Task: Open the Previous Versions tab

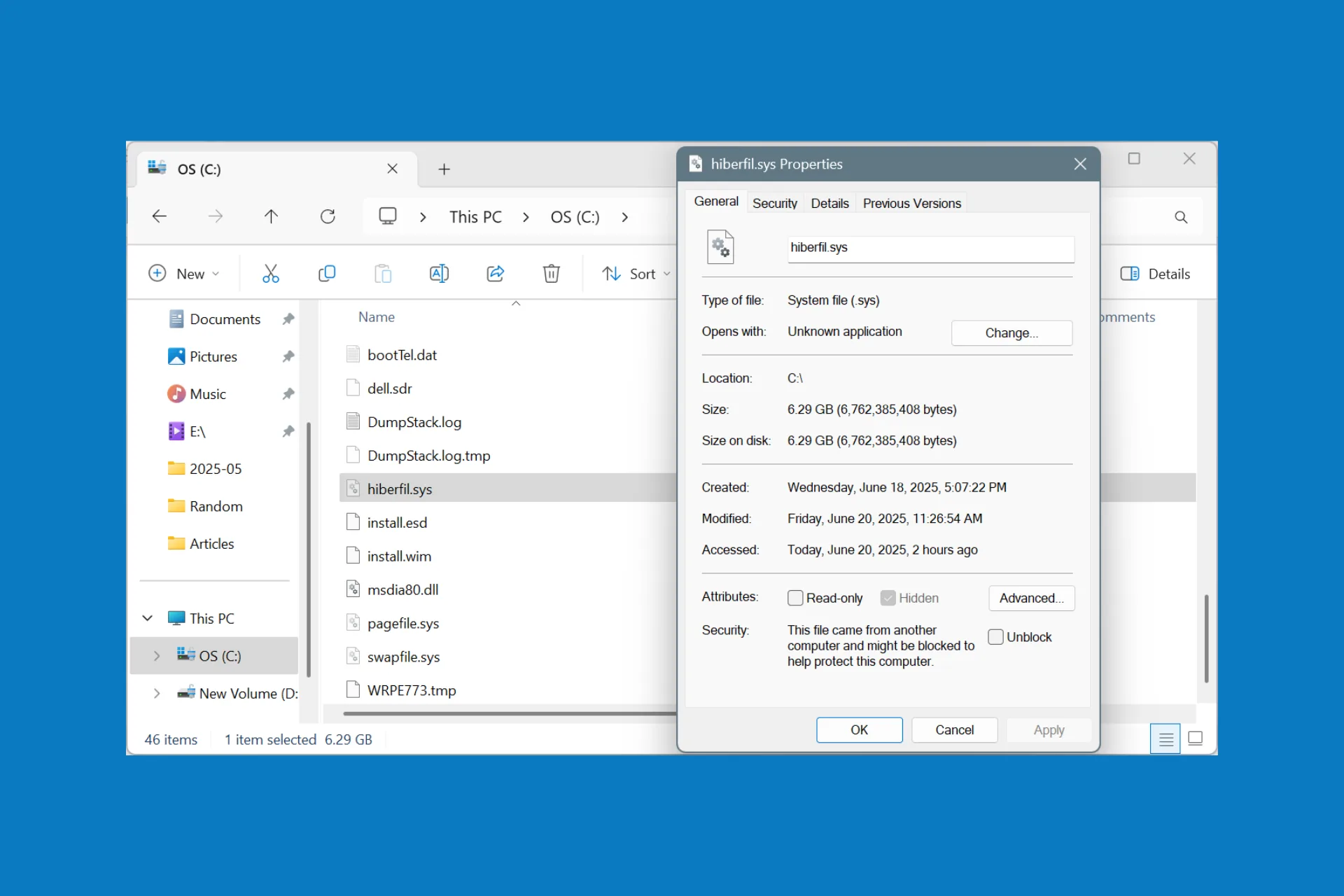Action: click(x=911, y=202)
